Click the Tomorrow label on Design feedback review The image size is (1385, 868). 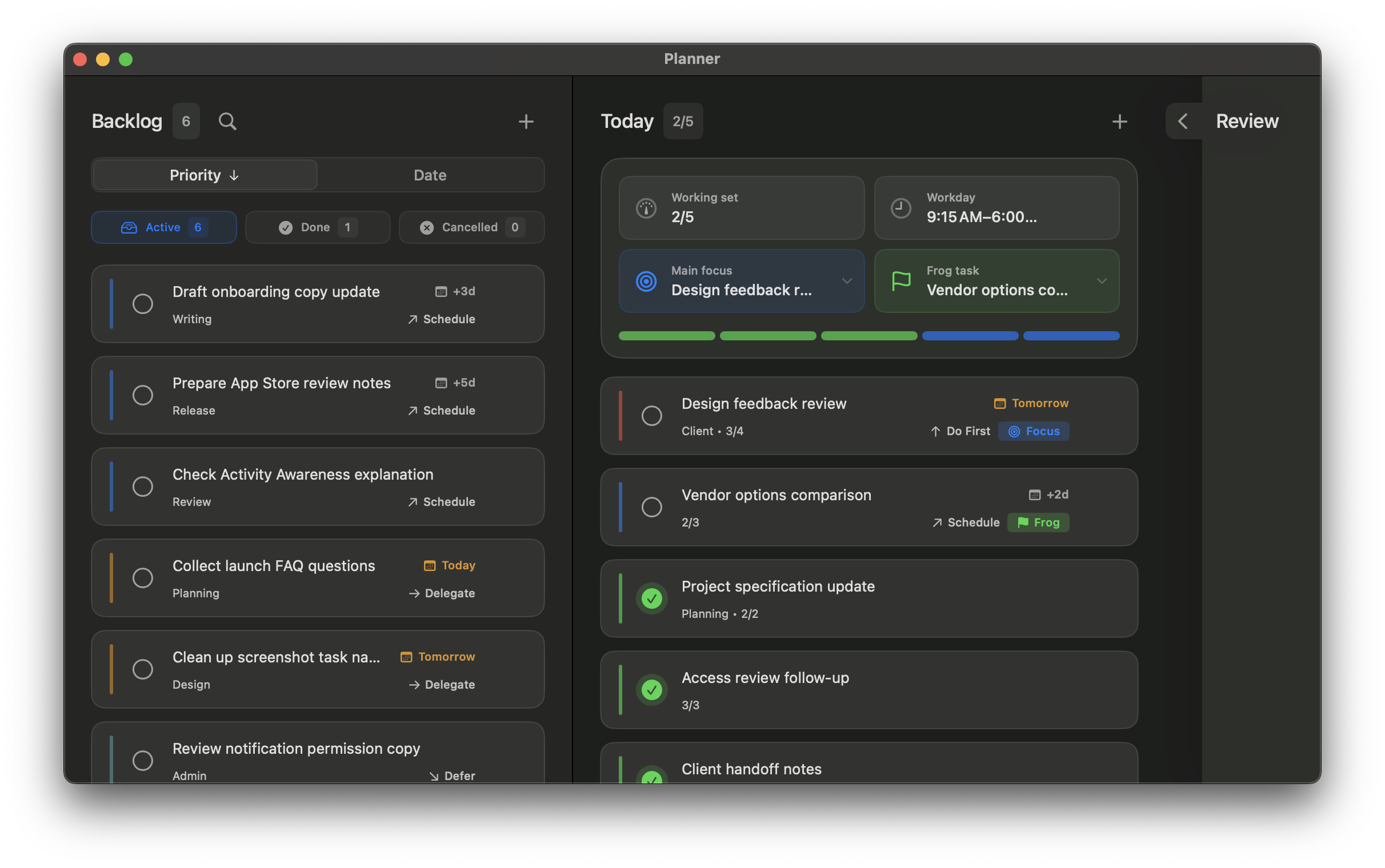pos(1040,404)
